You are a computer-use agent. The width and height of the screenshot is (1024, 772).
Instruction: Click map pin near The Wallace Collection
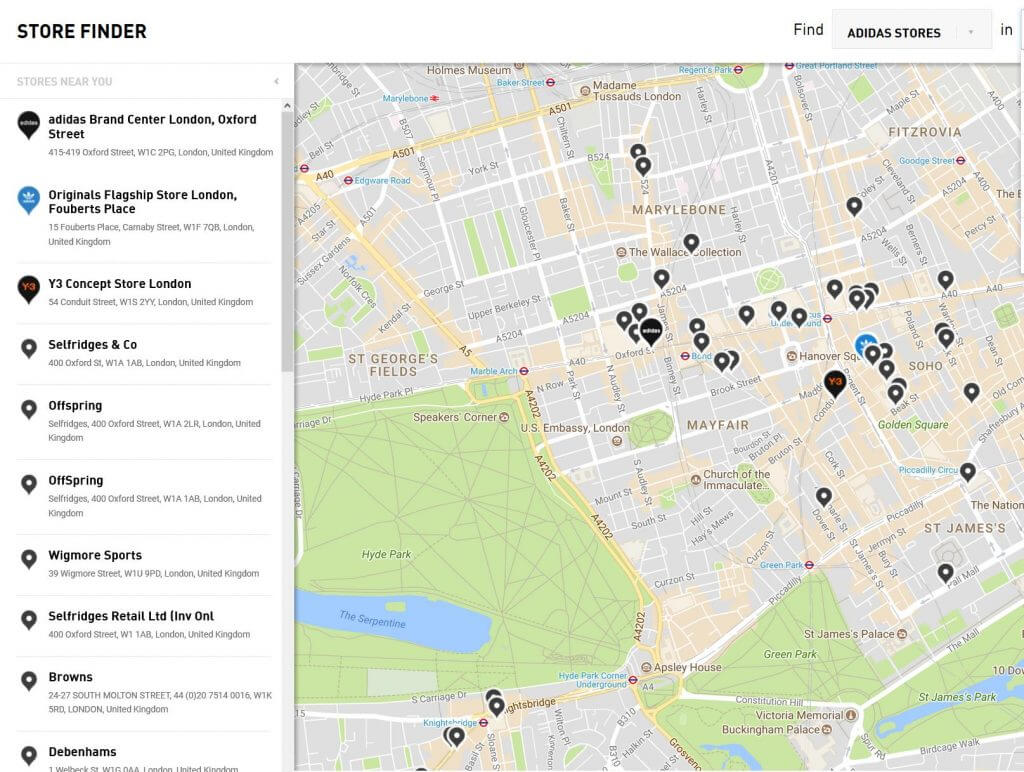tap(691, 245)
